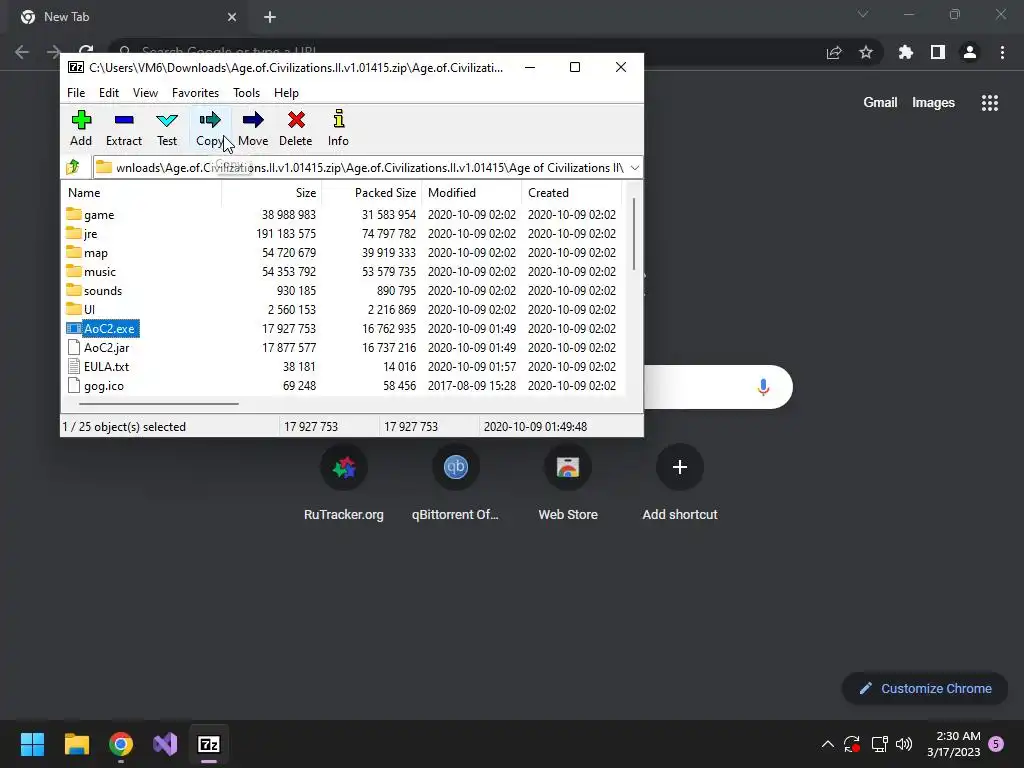Click the vertical scrollbar of the file list
1024x768 pixels.
coord(633,234)
